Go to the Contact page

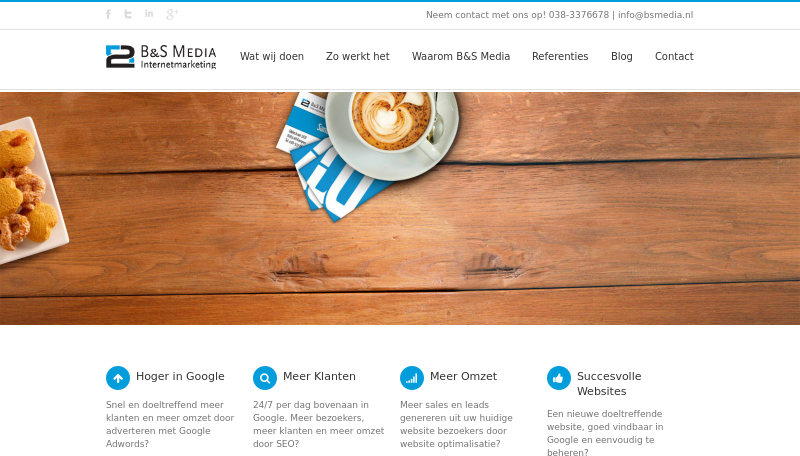coord(674,56)
